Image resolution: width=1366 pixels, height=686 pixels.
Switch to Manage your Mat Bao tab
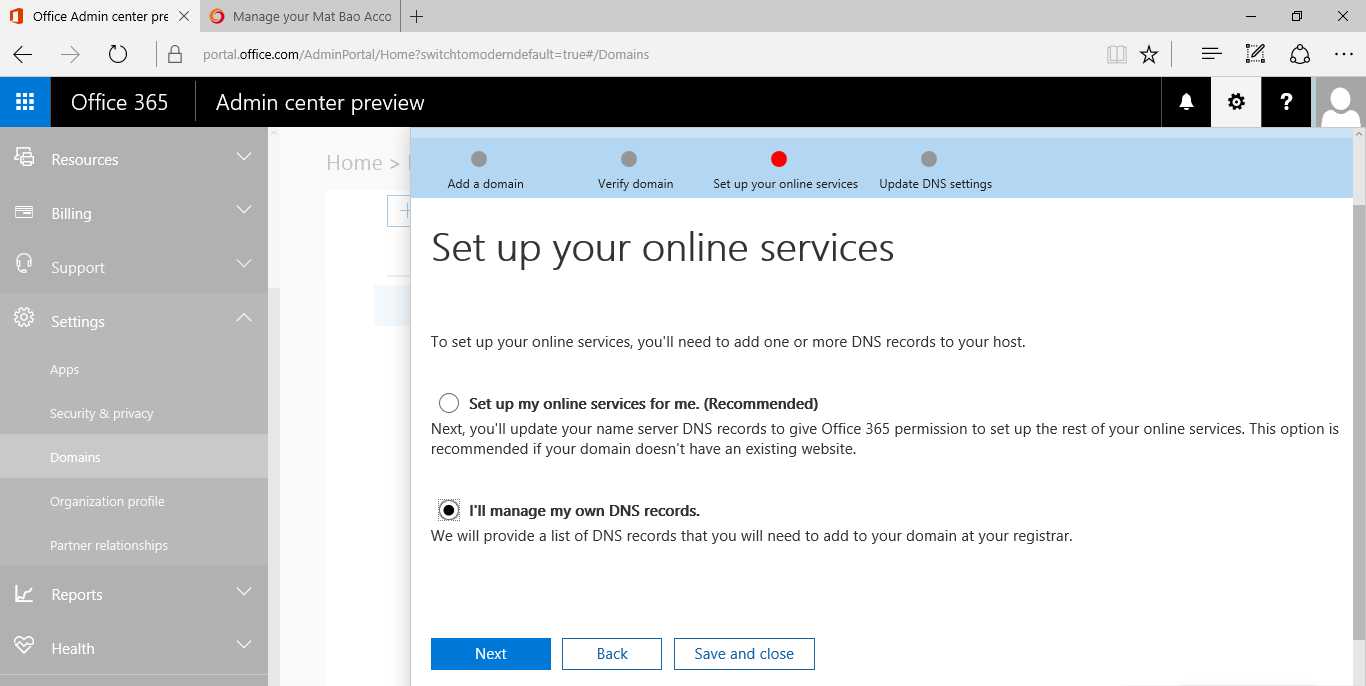[300, 16]
